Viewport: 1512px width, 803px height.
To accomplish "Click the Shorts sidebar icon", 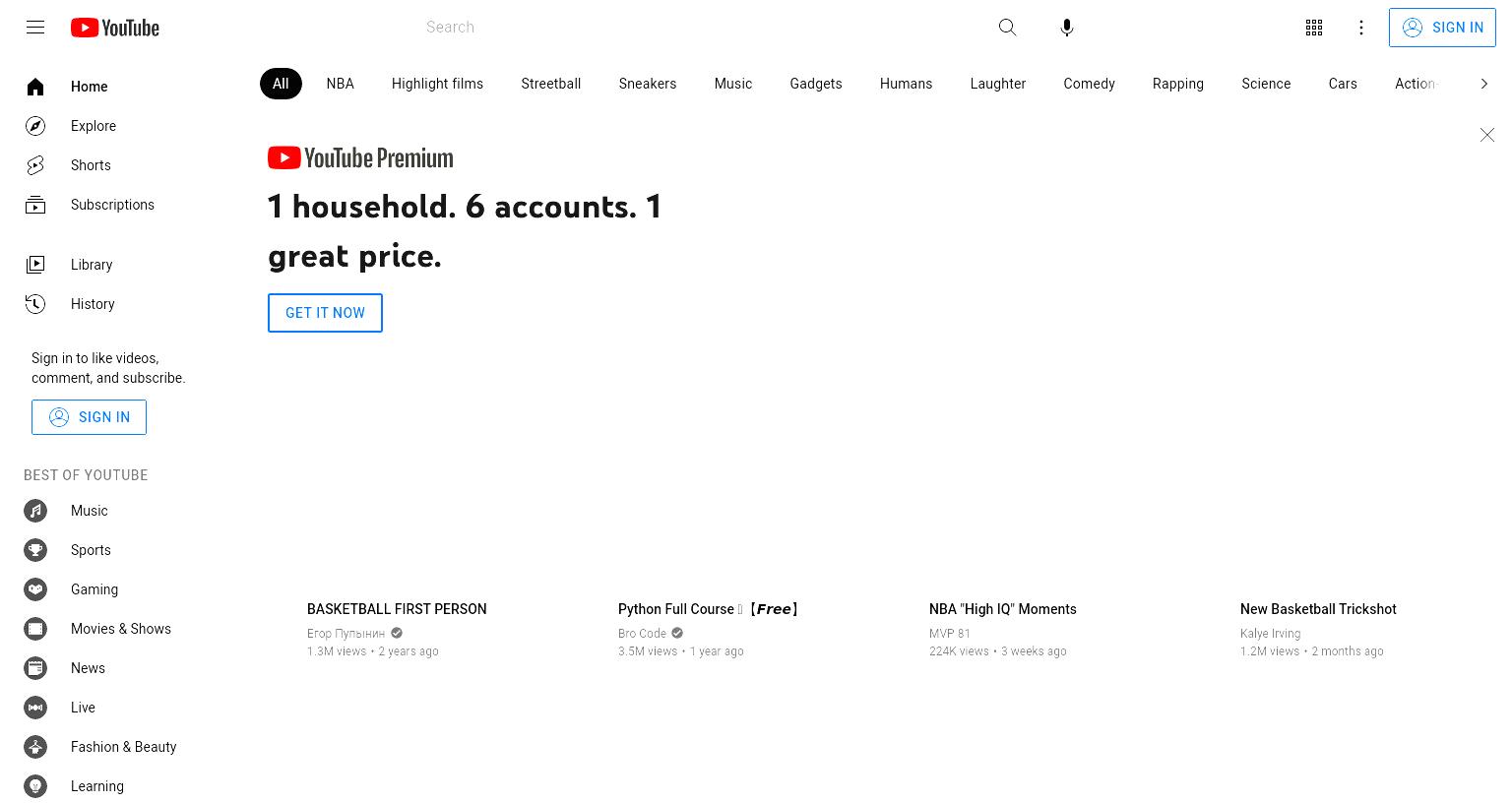I will 35,165.
